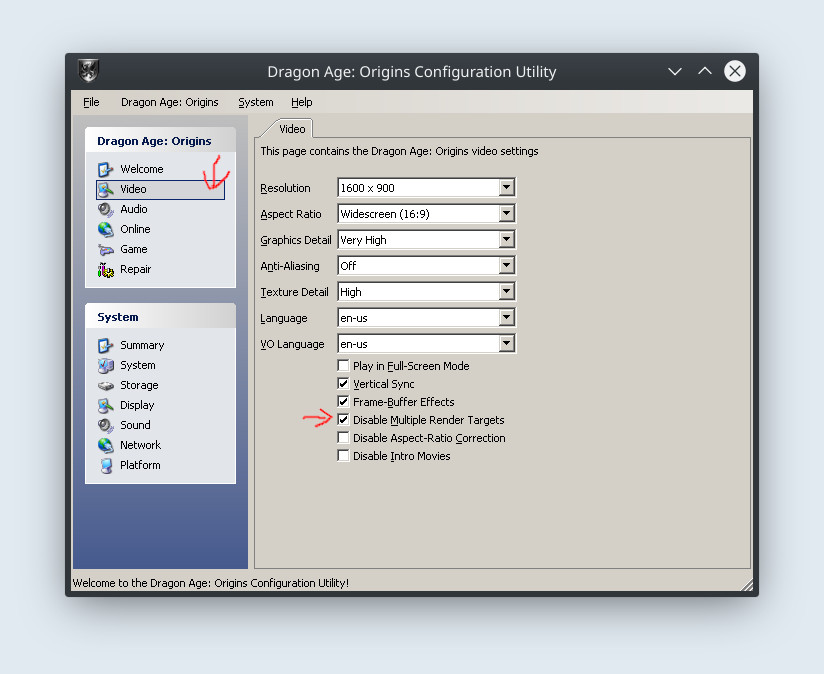Click the System heading in sidebar panel
Screen dimensions: 824x674
[x=118, y=317]
